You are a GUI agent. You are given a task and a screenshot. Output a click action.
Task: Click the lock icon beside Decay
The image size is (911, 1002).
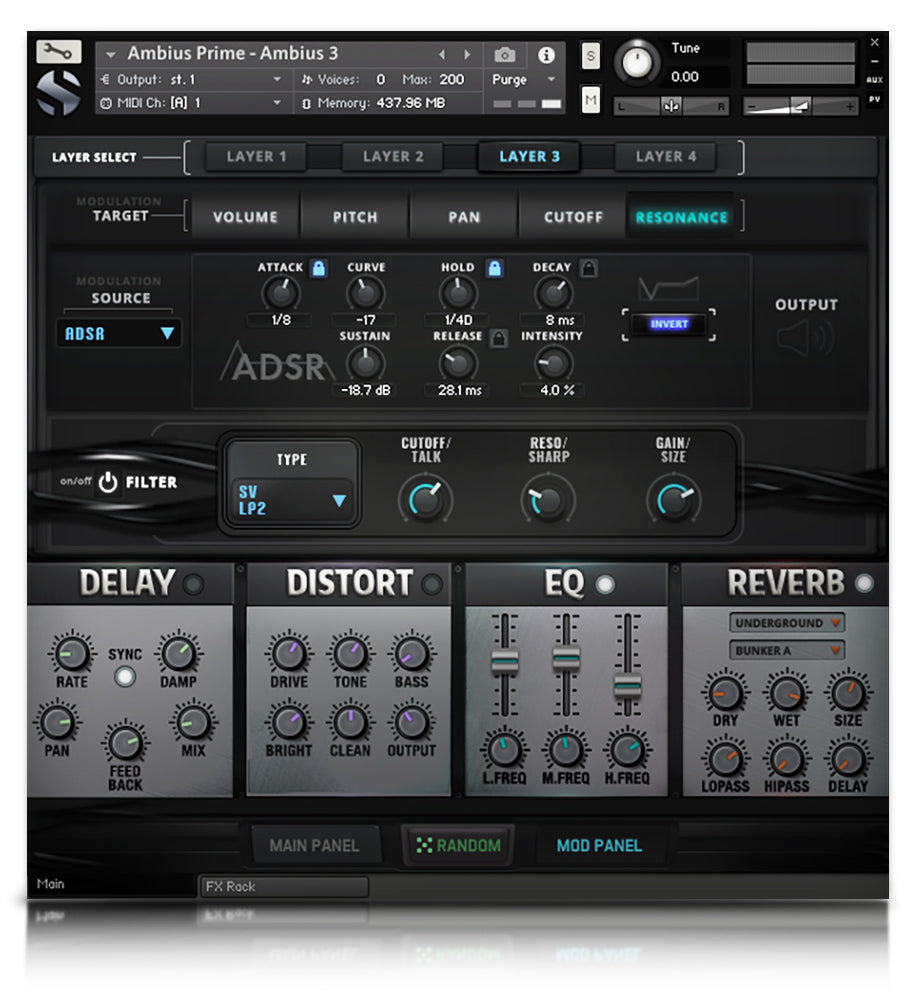point(590,268)
